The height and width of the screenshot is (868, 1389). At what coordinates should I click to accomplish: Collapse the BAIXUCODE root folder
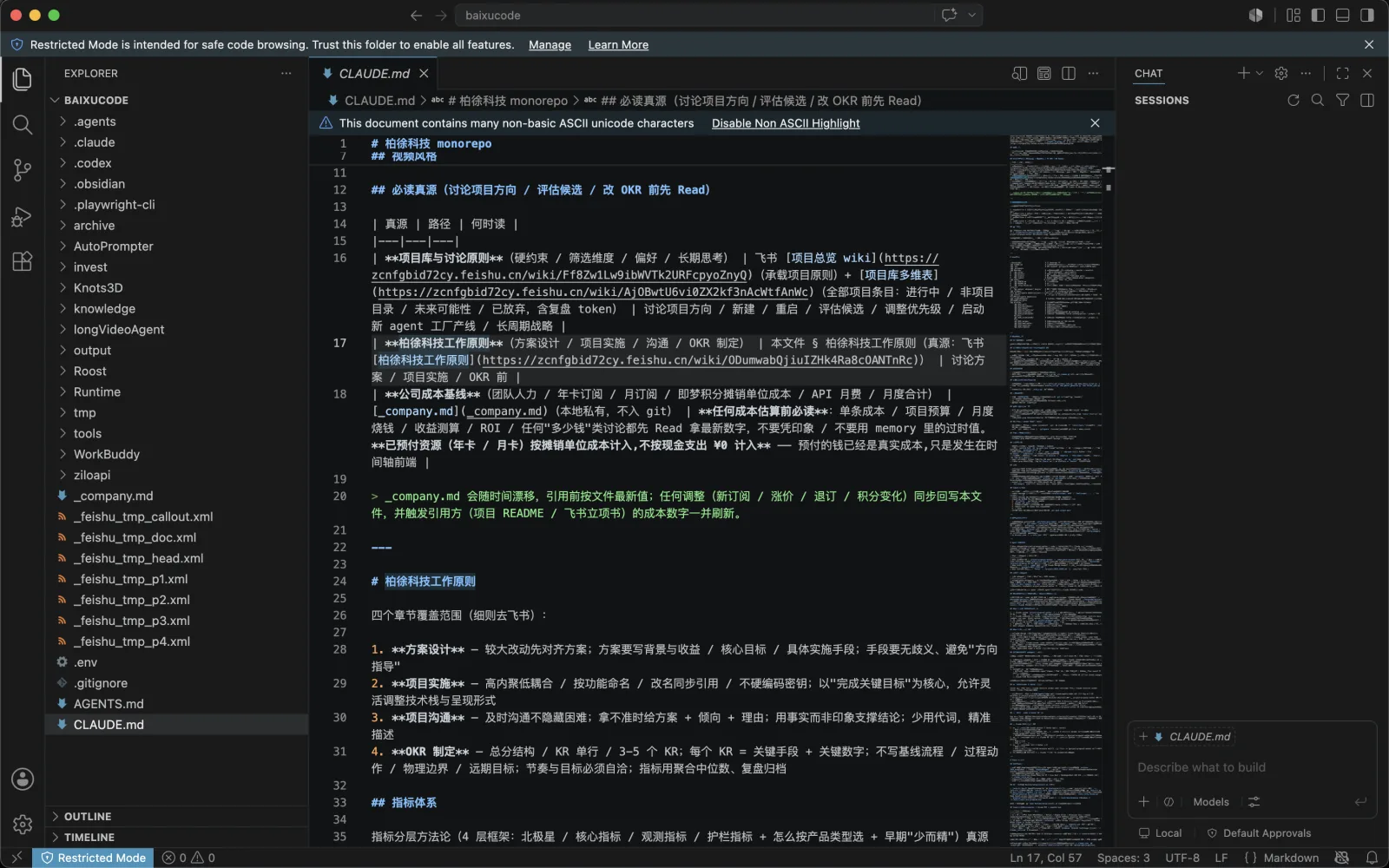pos(177,101)
